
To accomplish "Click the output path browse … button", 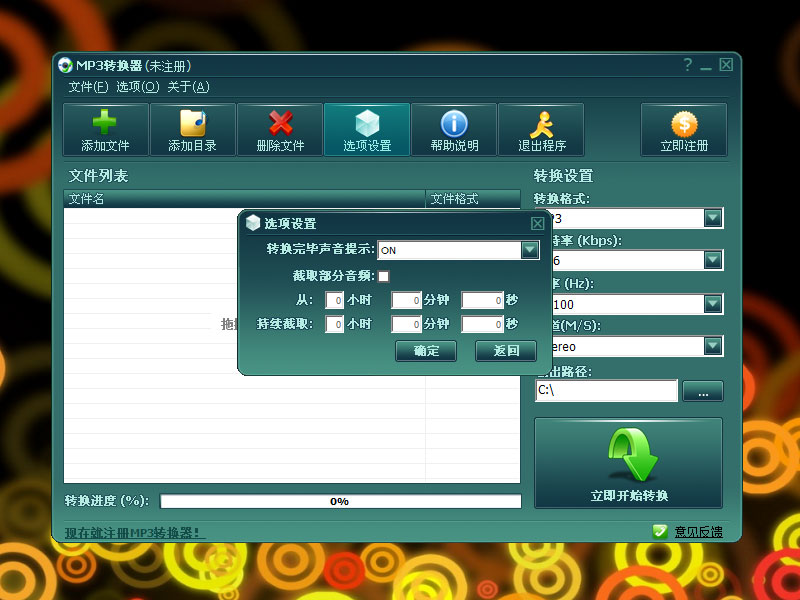I will point(703,391).
